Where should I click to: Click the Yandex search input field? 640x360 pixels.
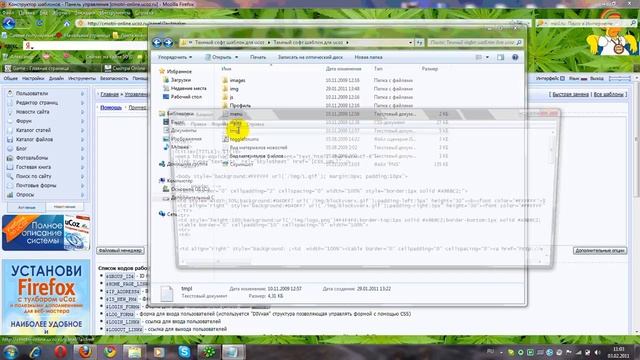point(86,46)
